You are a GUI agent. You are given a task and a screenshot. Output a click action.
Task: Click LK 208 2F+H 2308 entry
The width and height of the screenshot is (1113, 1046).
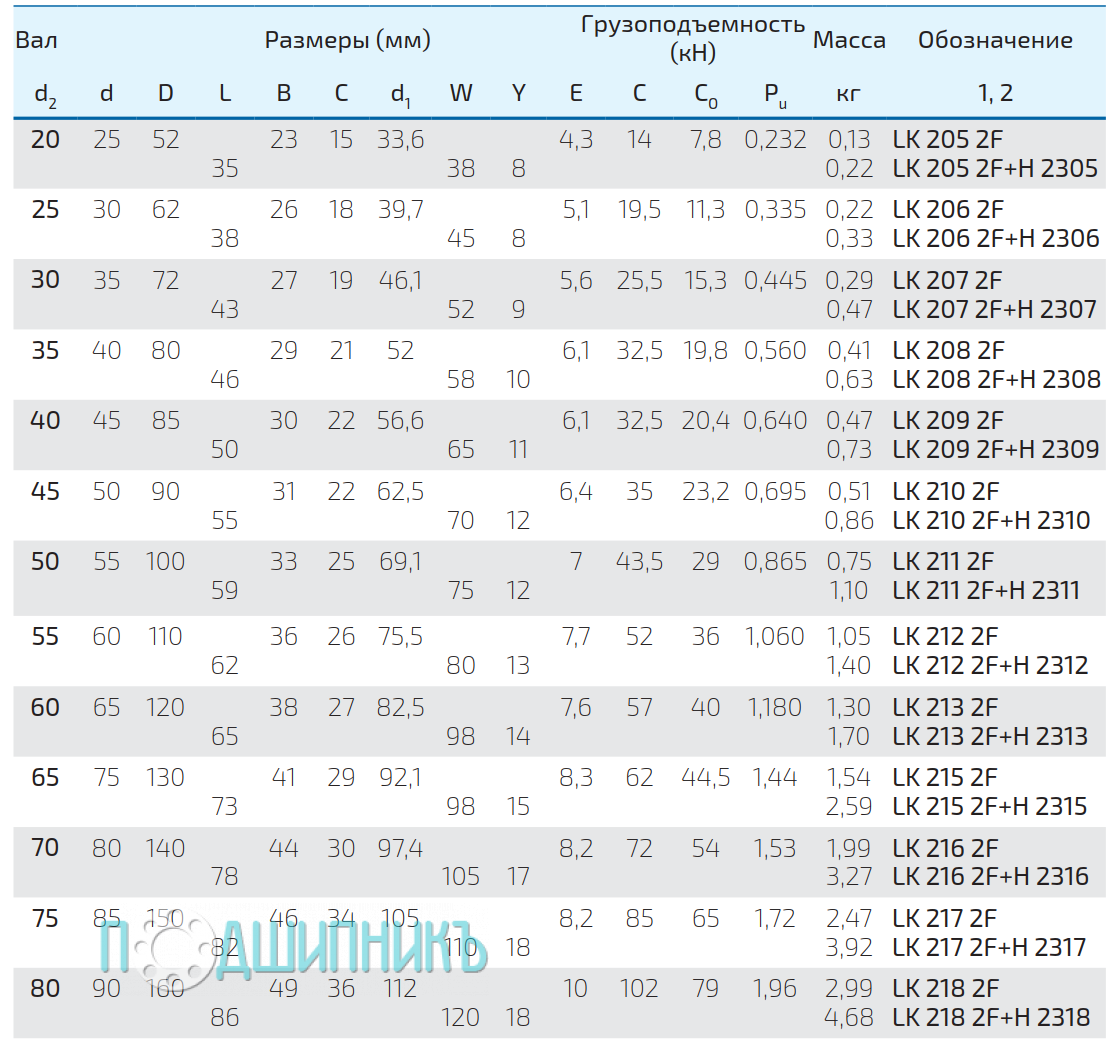tap(997, 380)
